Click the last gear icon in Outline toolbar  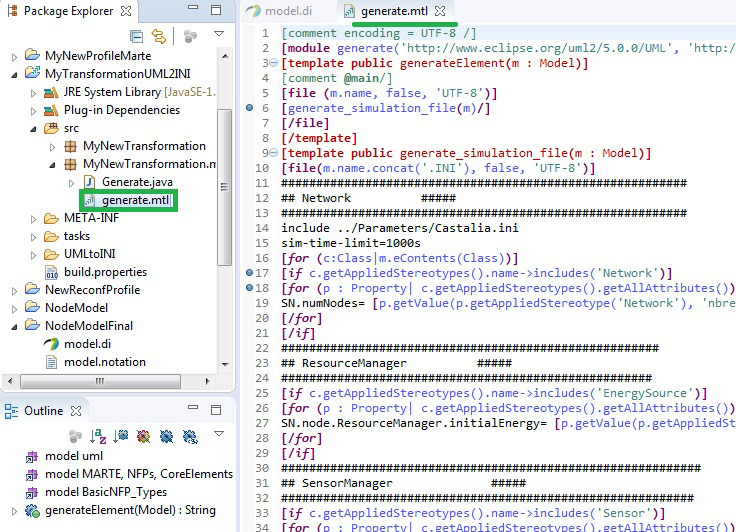[x=188, y=436]
